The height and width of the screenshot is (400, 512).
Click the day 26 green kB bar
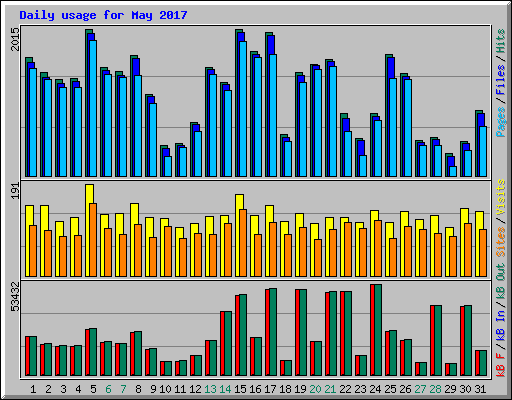tap(408, 358)
